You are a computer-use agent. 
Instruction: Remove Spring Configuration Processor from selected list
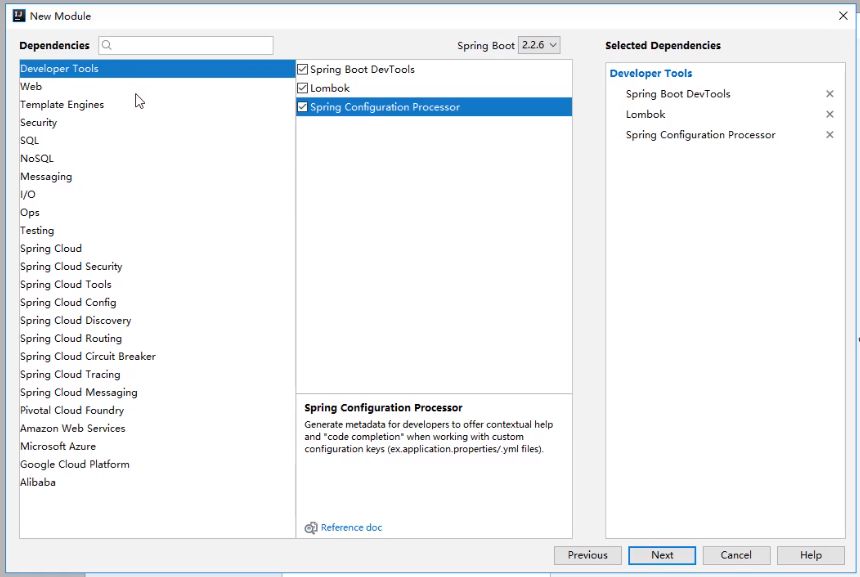[x=829, y=135]
